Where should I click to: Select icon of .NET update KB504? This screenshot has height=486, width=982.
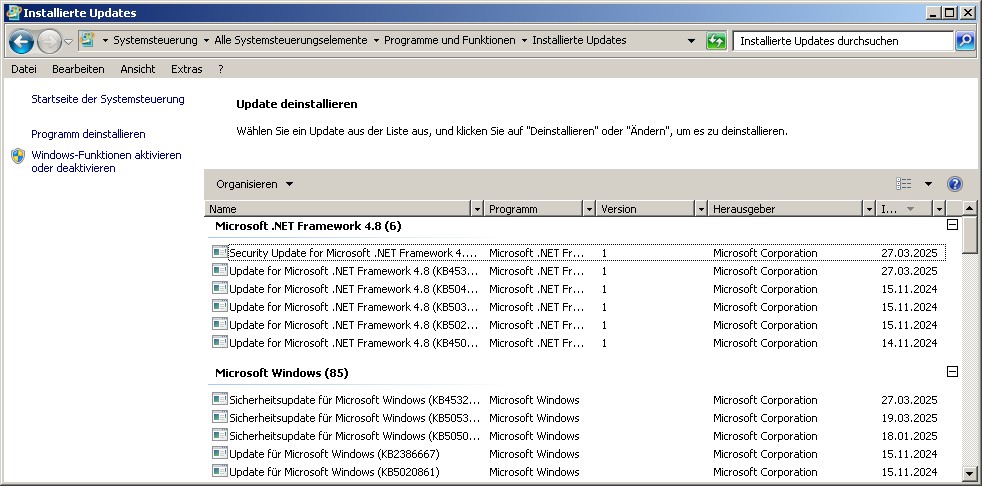[x=219, y=288]
